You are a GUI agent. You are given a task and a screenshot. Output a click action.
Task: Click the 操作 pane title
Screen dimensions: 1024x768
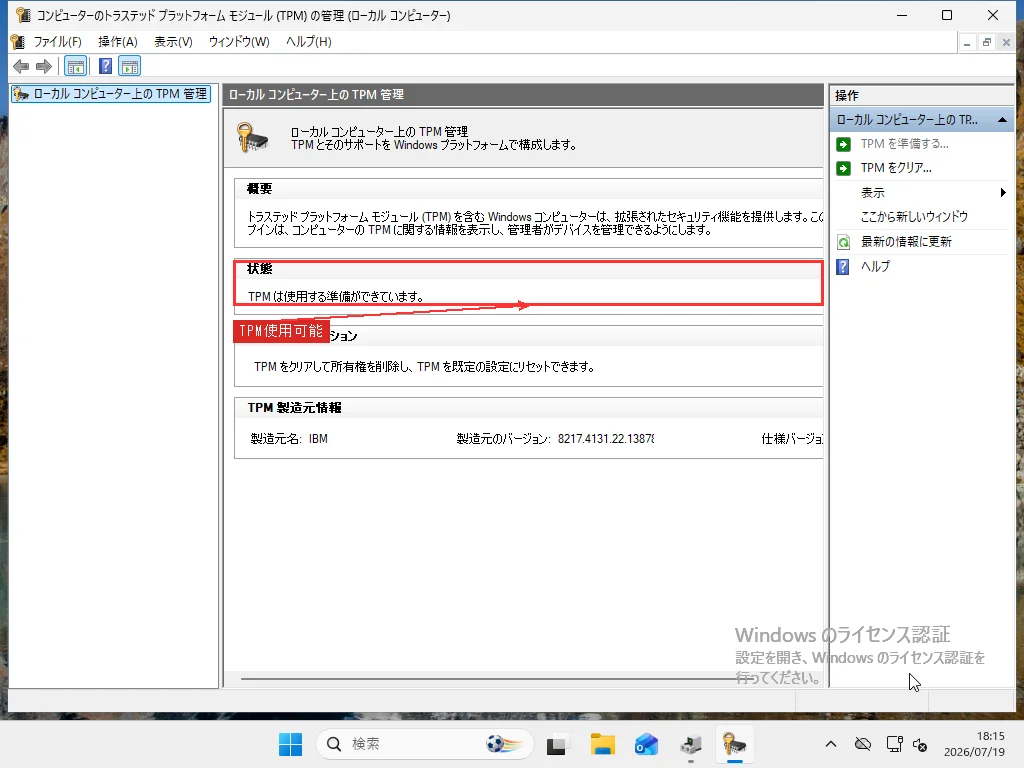click(x=846, y=96)
